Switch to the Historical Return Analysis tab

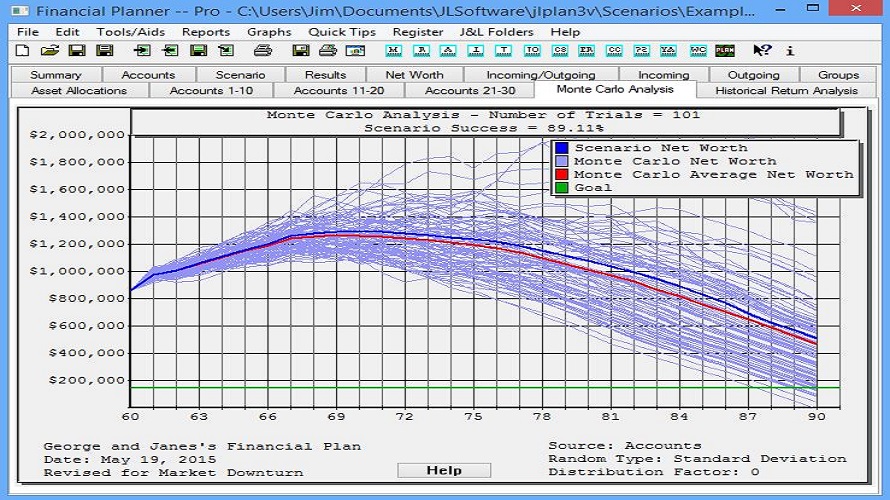(x=786, y=90)
